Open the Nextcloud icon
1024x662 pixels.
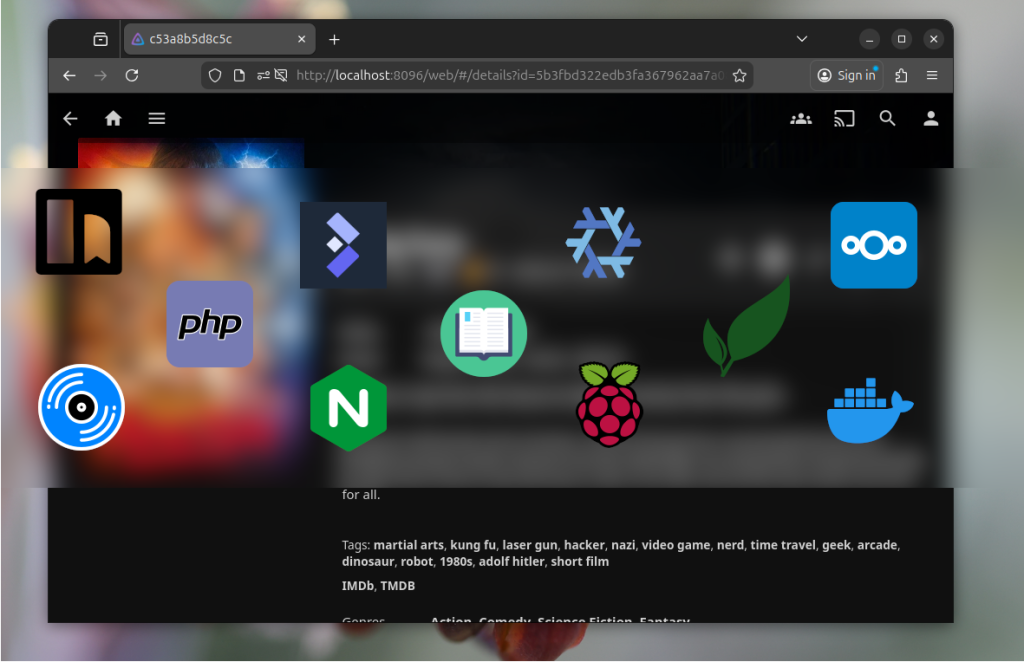873,245
